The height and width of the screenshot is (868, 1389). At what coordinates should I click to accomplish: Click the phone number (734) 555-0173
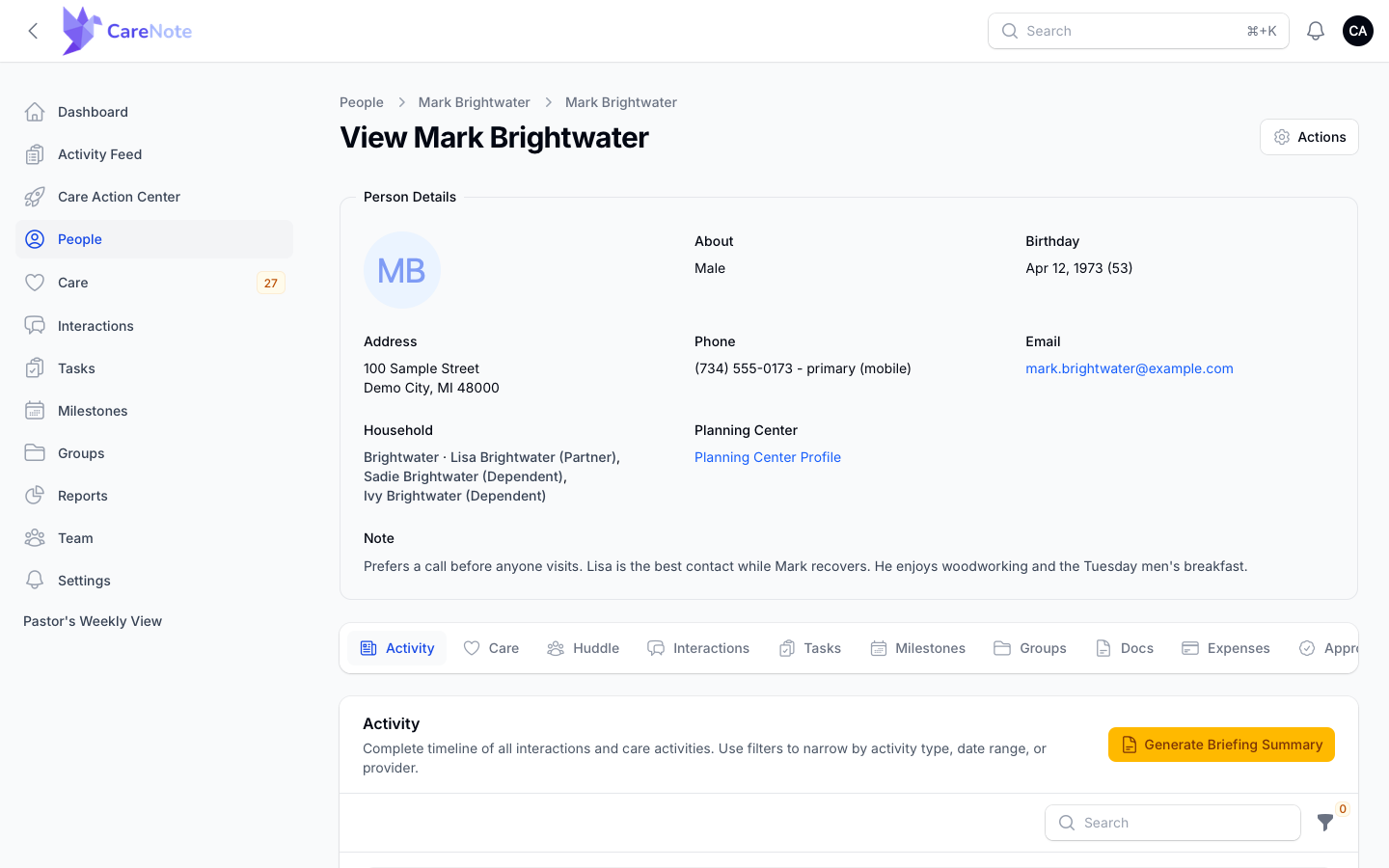[x=744, y=368]
